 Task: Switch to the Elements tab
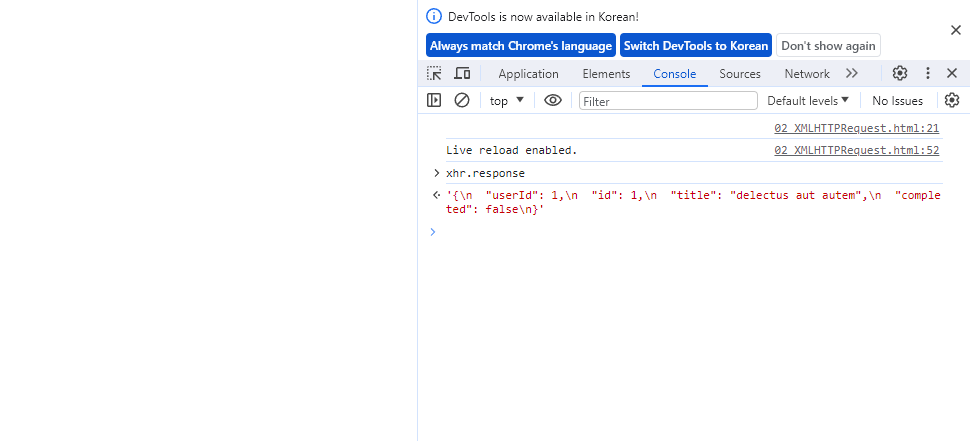pos(606,74)
